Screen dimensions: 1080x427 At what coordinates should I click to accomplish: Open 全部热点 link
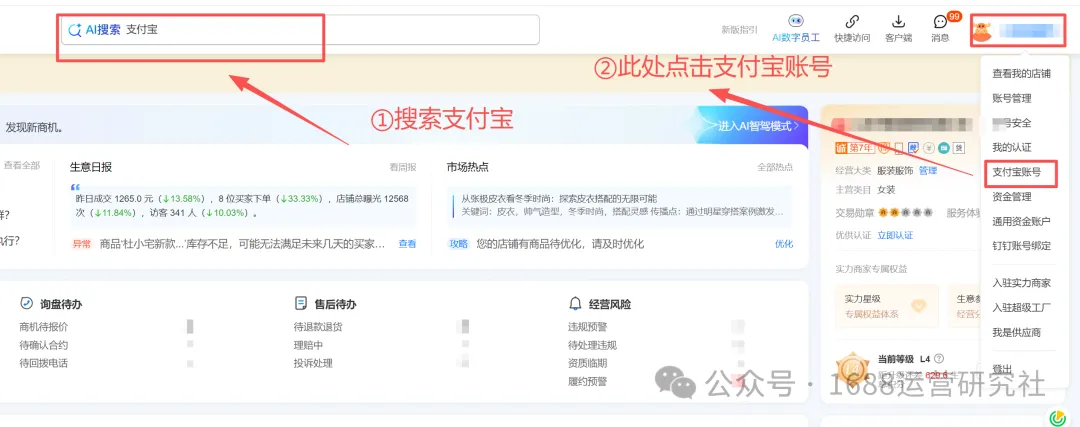pyautogui.click(x=775, y=167)
